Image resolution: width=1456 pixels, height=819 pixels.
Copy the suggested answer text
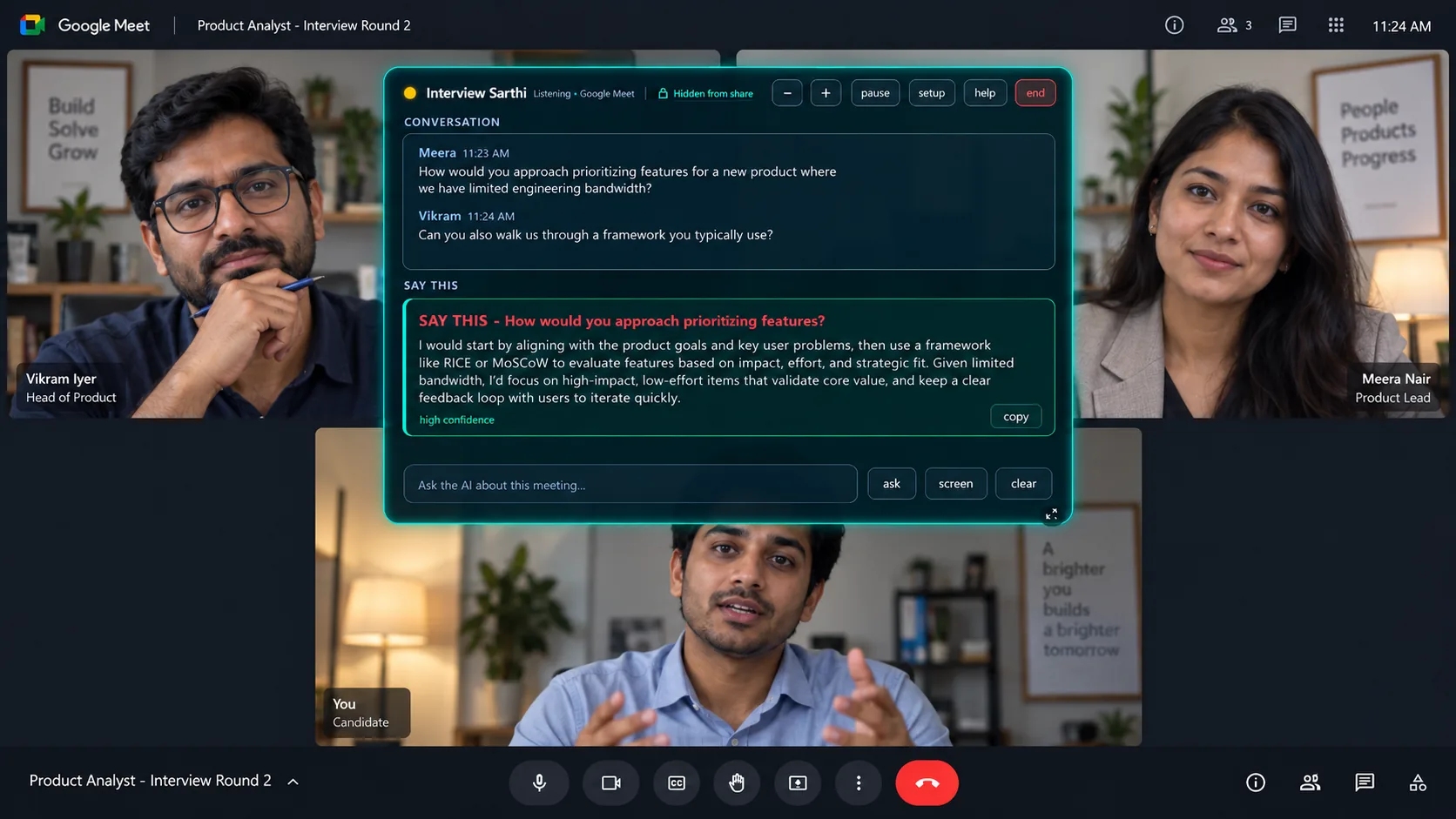tap(1016, 417)
